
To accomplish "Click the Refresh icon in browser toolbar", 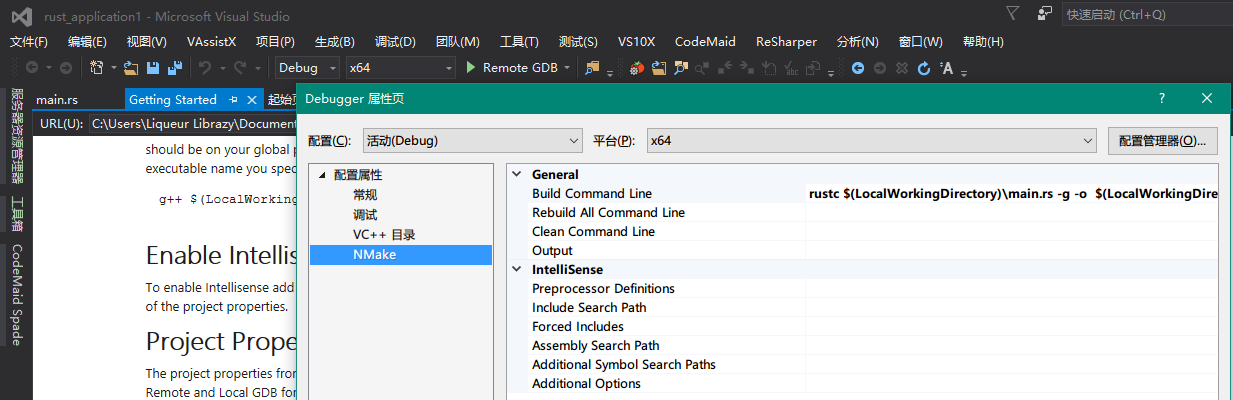I will (x=923, y=68).
